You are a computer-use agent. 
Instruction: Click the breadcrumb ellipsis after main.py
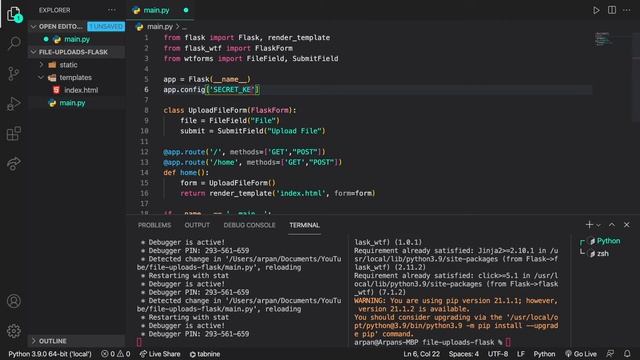pyautogui.click(x=184, y=27)
